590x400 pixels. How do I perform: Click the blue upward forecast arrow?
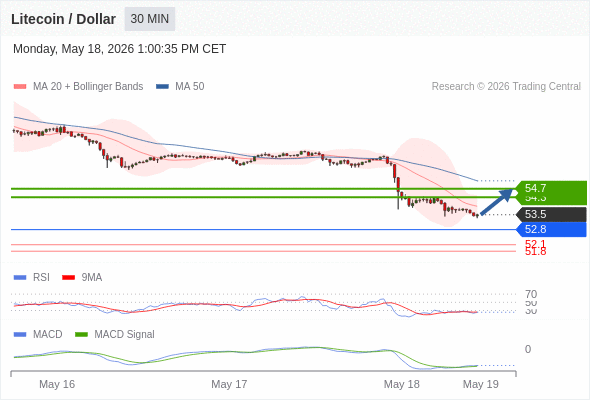[497, 202]
